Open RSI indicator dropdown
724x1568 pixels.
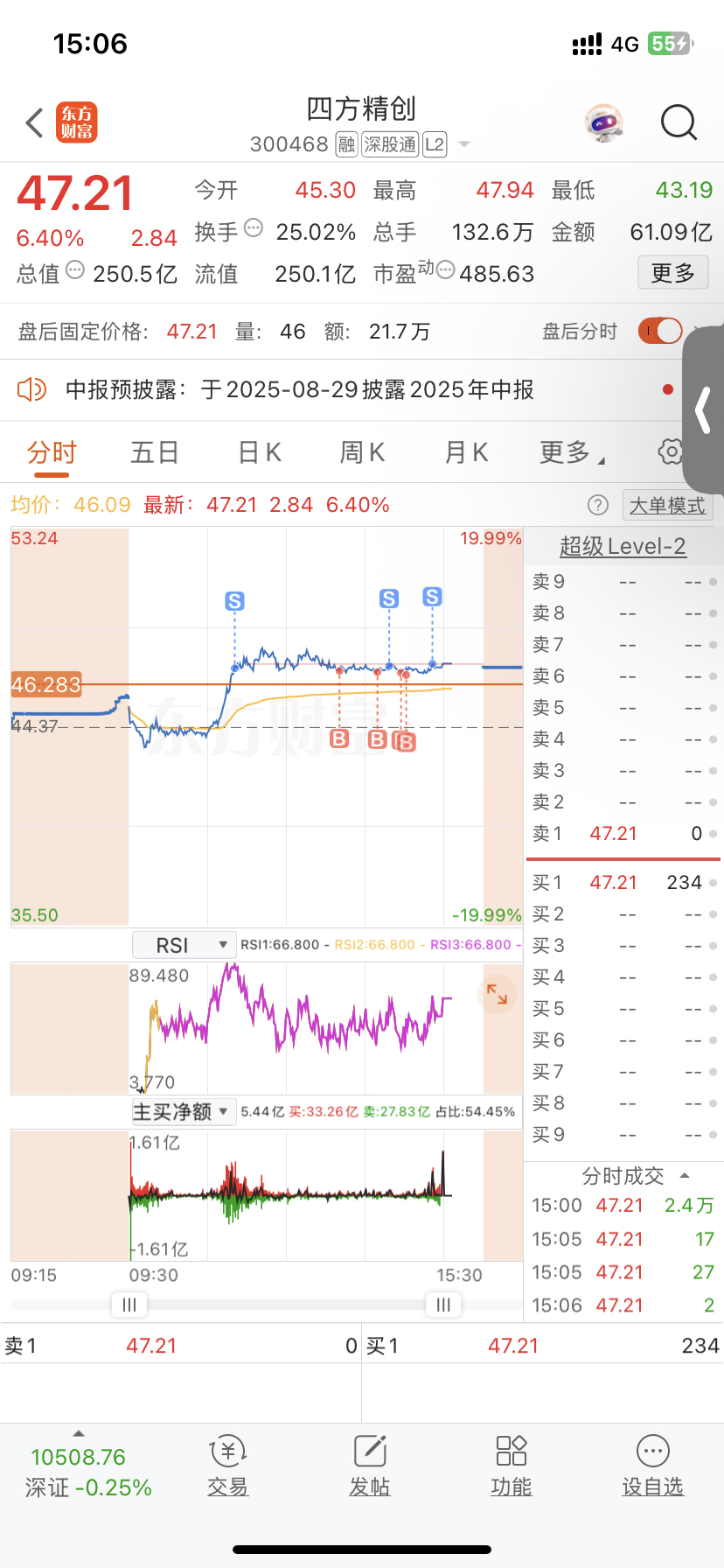click(x=184, y=945)
